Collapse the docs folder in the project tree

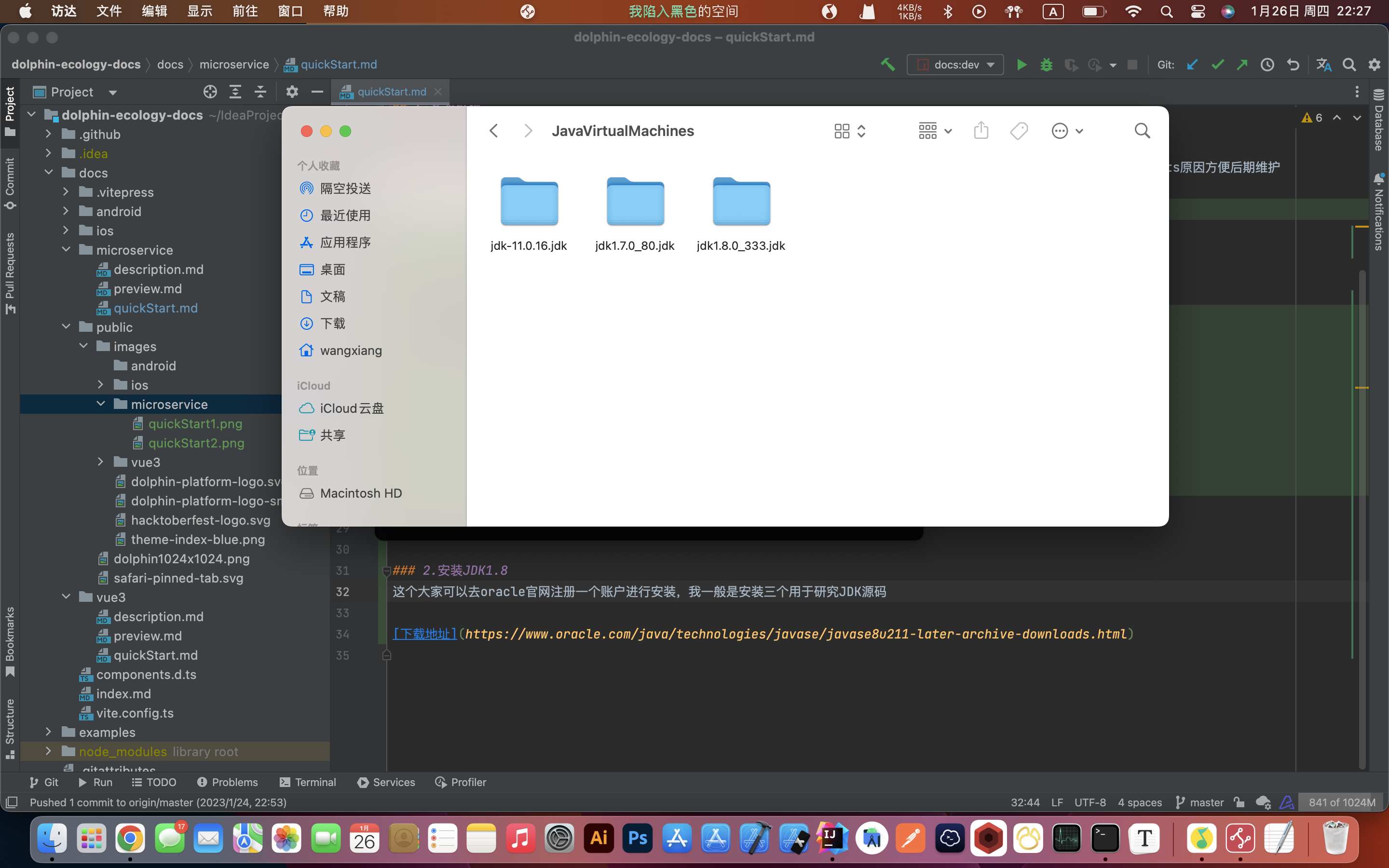click(x=49, y=173)
